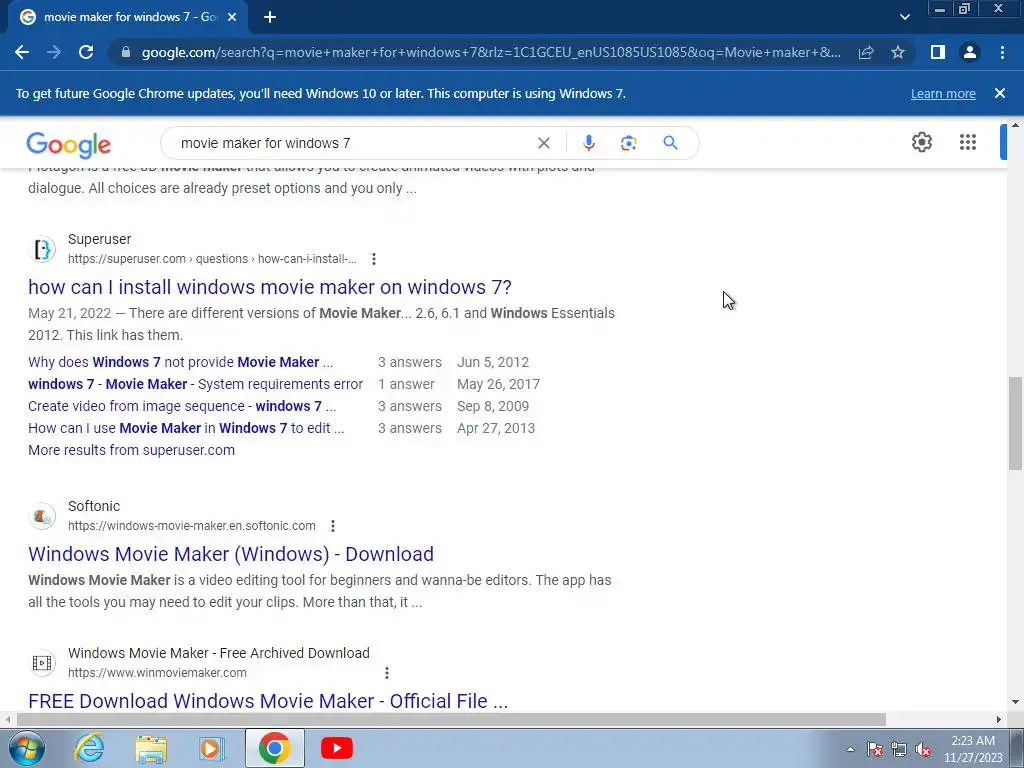Click the Superuser site favicon

(x=42, y=249)
